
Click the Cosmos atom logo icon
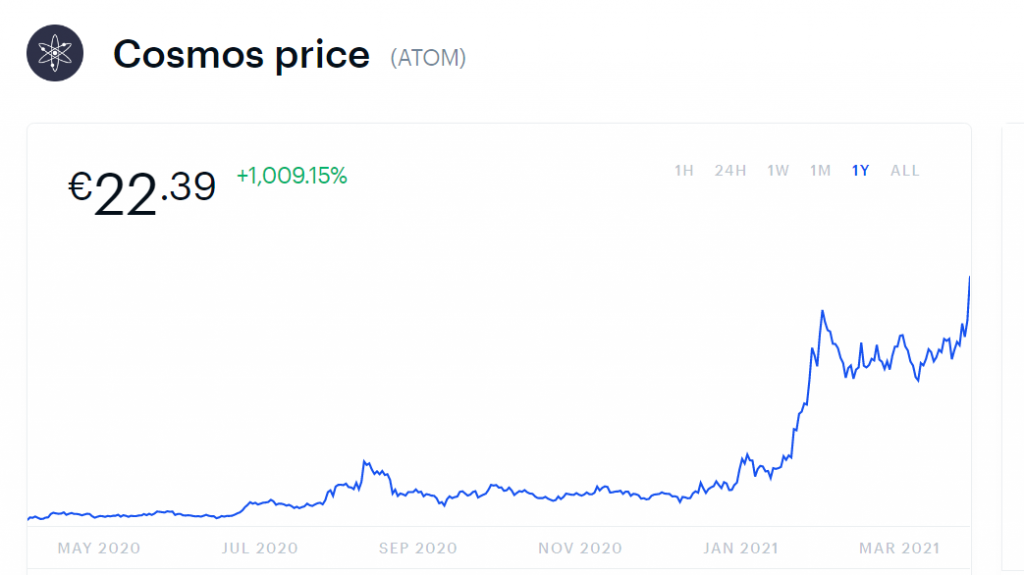[x=55, y=54]
